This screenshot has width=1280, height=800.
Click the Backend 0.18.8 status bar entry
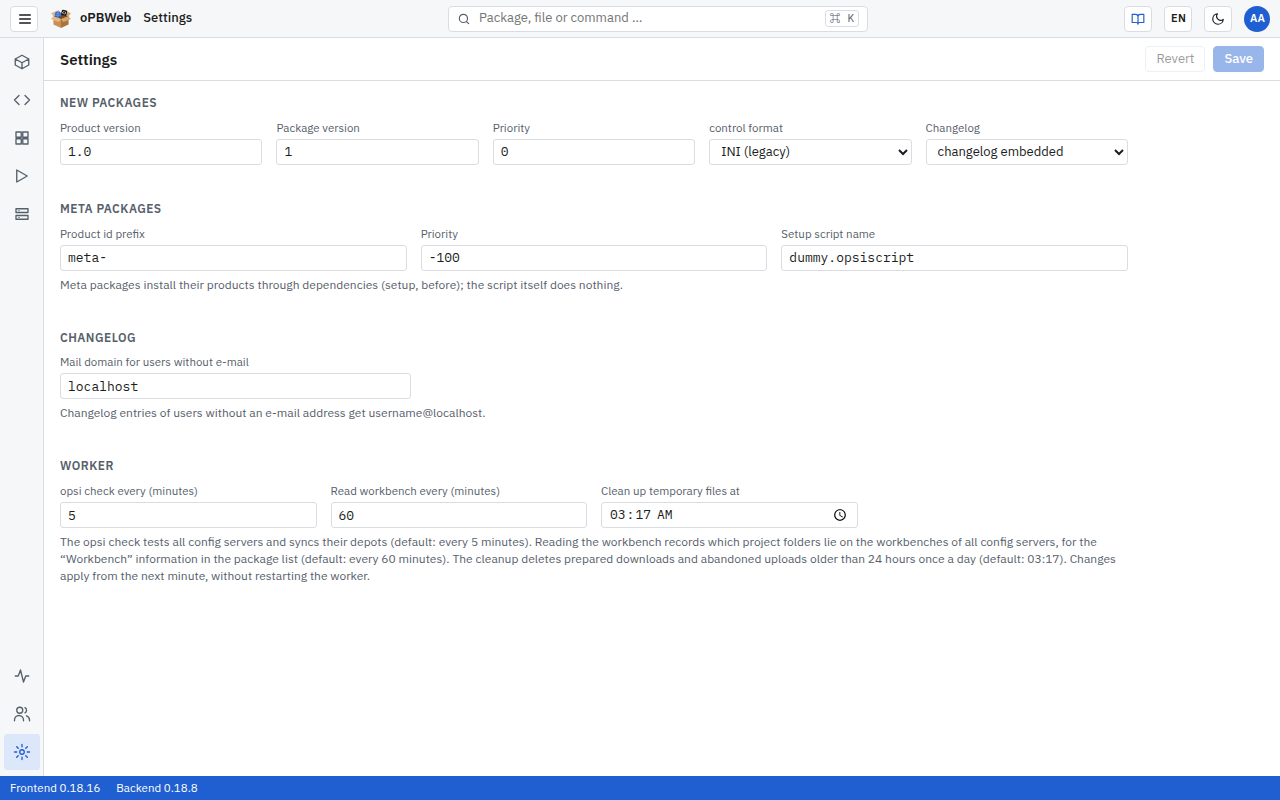click(157, 788)
